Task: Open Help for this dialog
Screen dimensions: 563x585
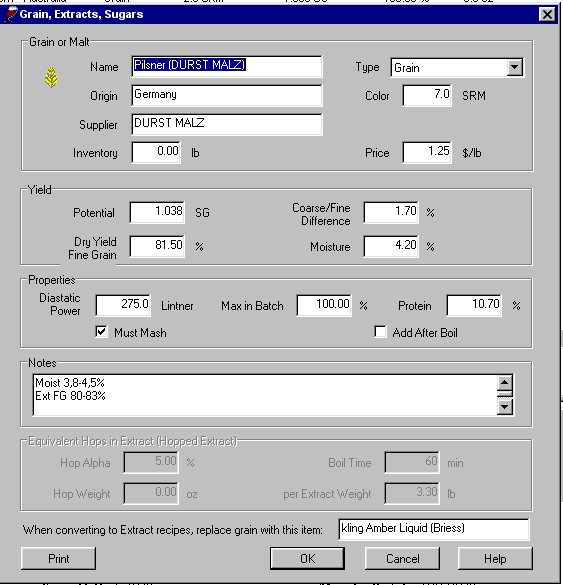Action: tap(495, 559)
